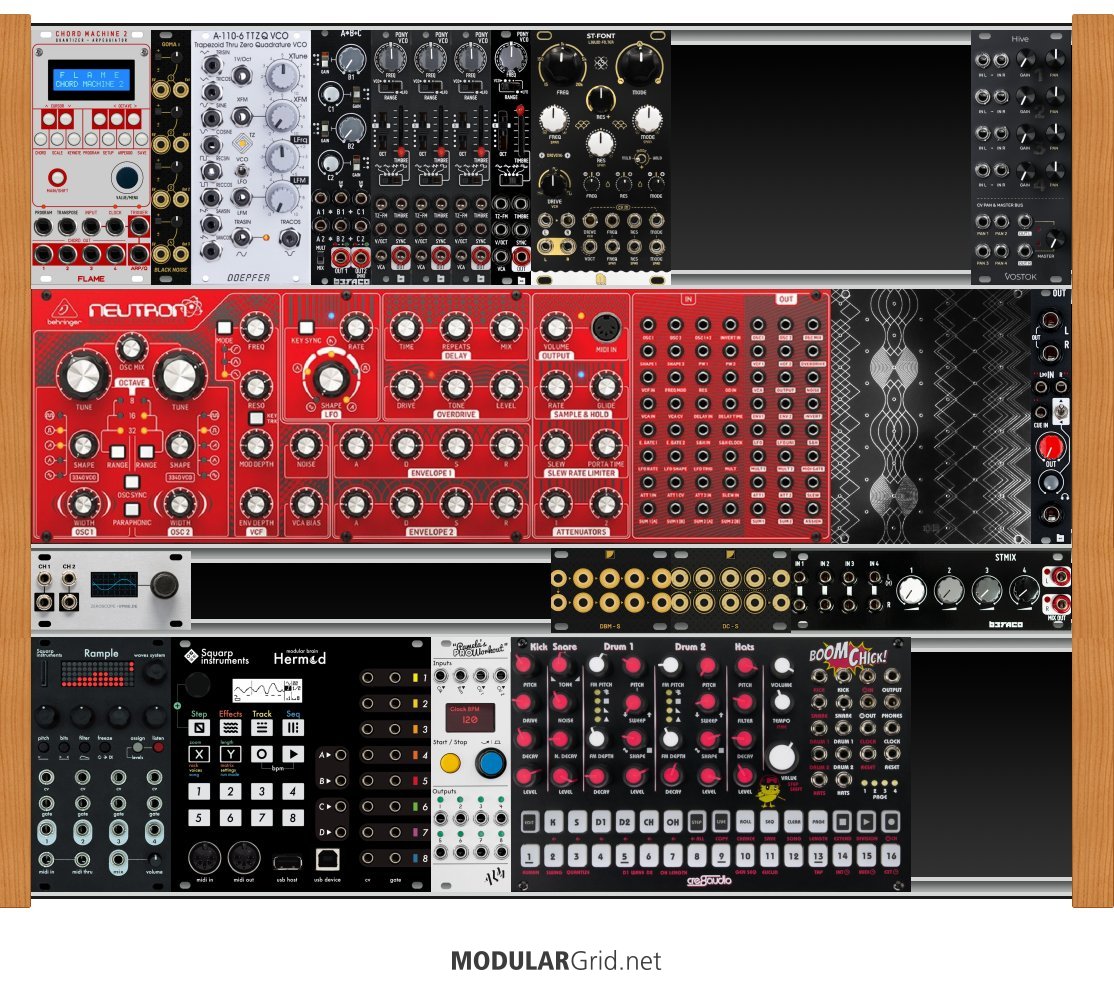Click the Hermod USB host port
This screenshot has width=1114, height=982.
pyautogui.click(x=287, y=863)
